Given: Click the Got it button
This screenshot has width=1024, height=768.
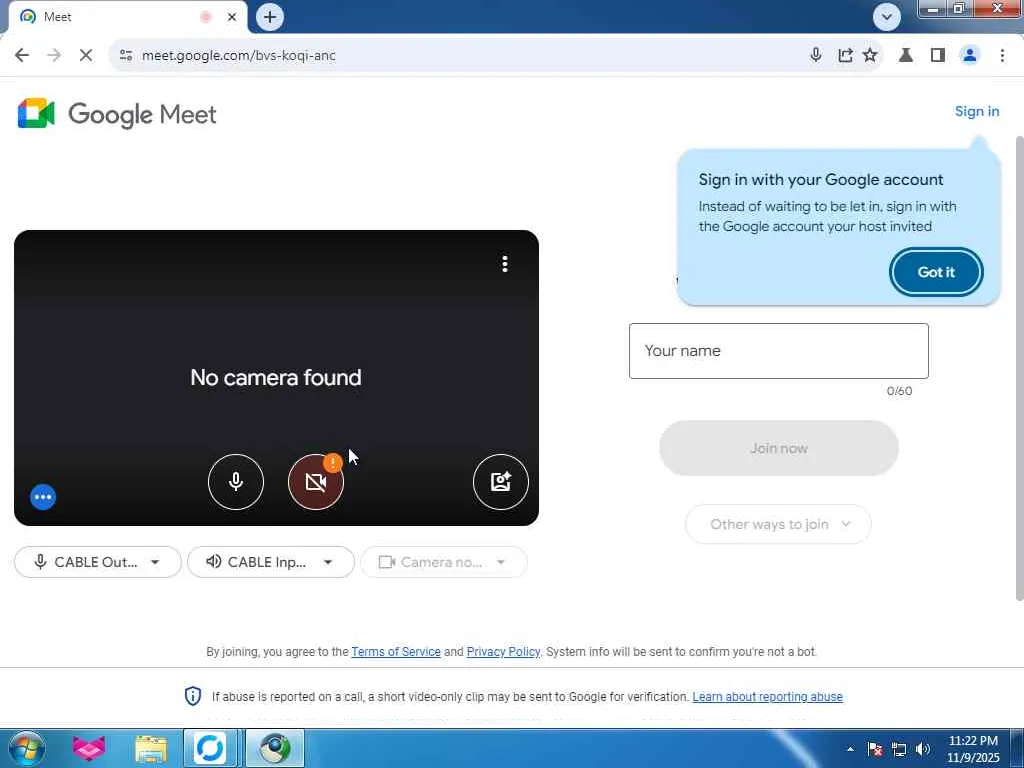Looking at the screenshot, I should 936,272.
